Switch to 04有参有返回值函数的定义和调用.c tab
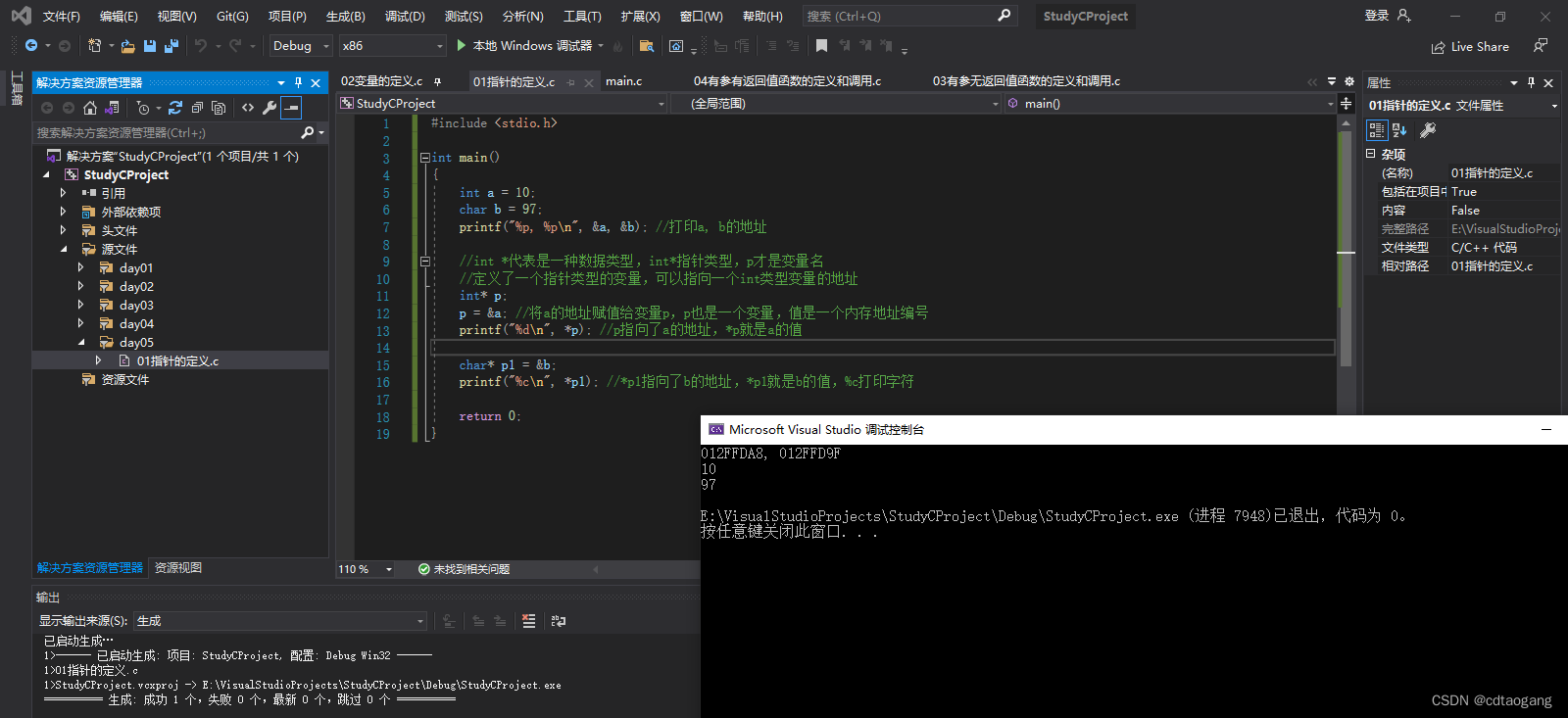The width and height of the screenshot is (1568, 718). [787, 81]
